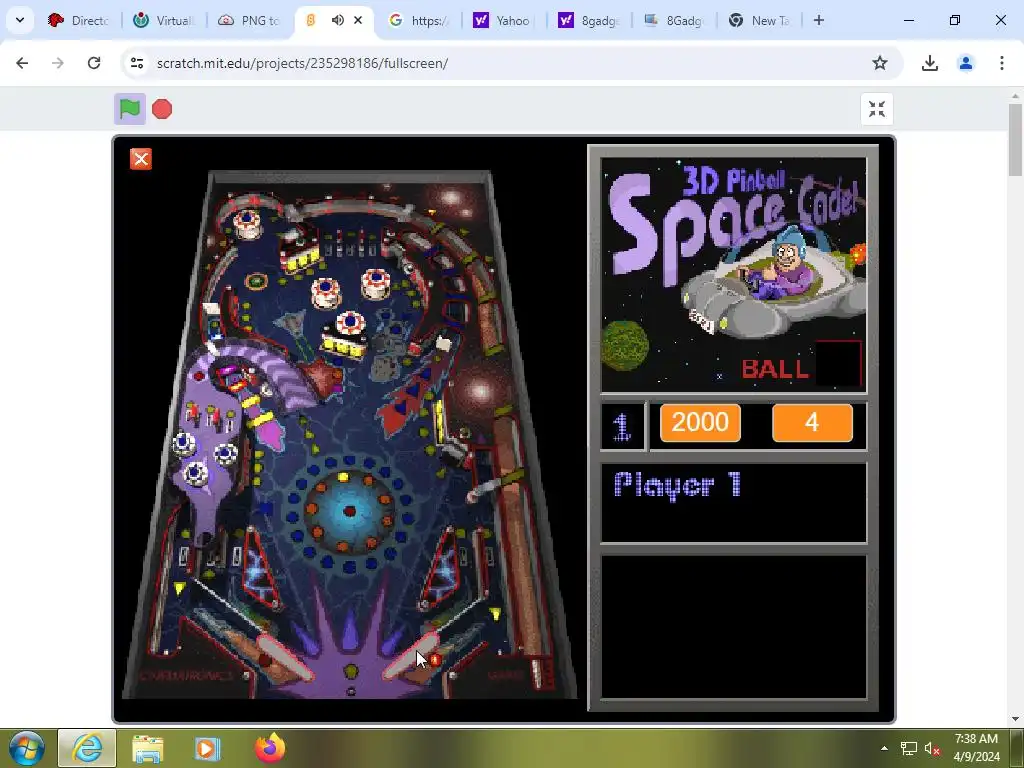Close the game with the orange X button
Image resolution: width=1024 pixels, height=768 pixels.
click(x=140, y=159)
